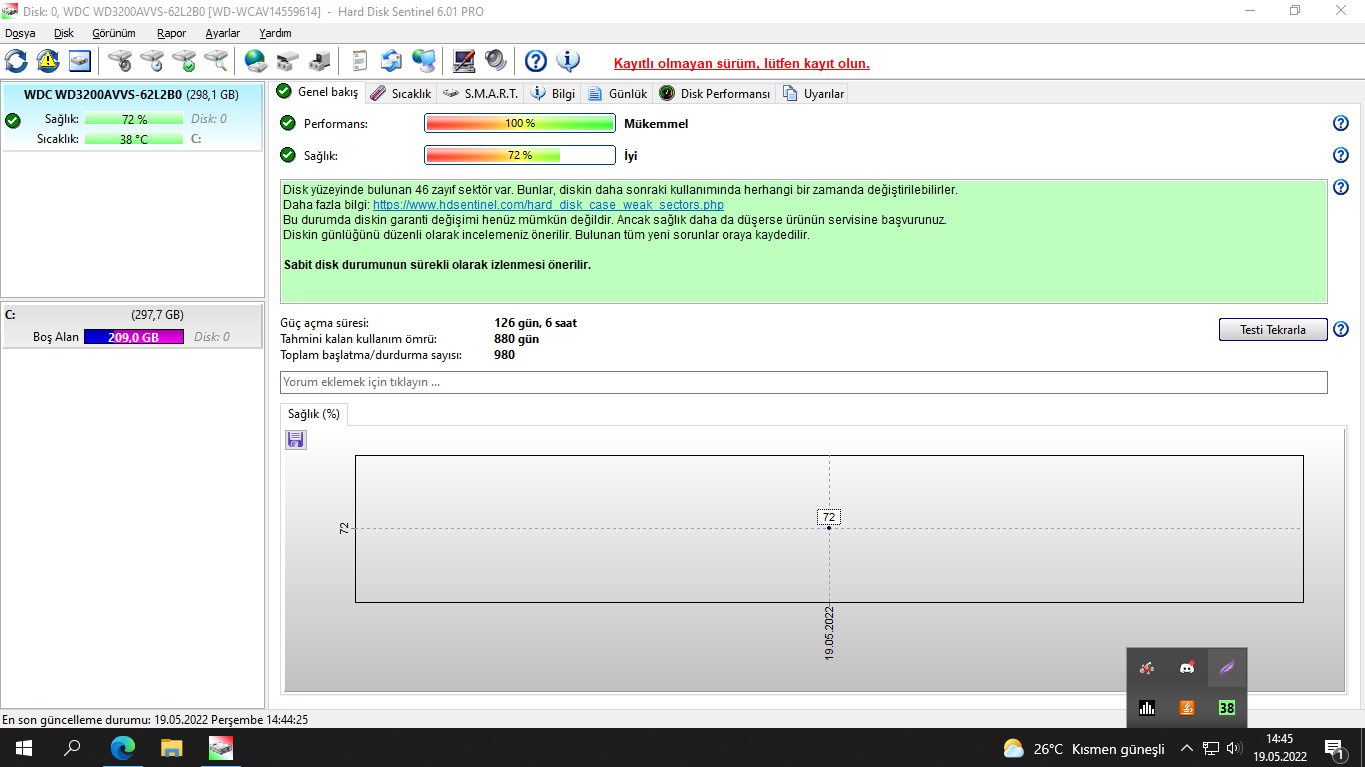Image resolution: width=1365 pixels, height=767 pixels.
Task: Click the Discord tray icon
Action: point(1187,668)
